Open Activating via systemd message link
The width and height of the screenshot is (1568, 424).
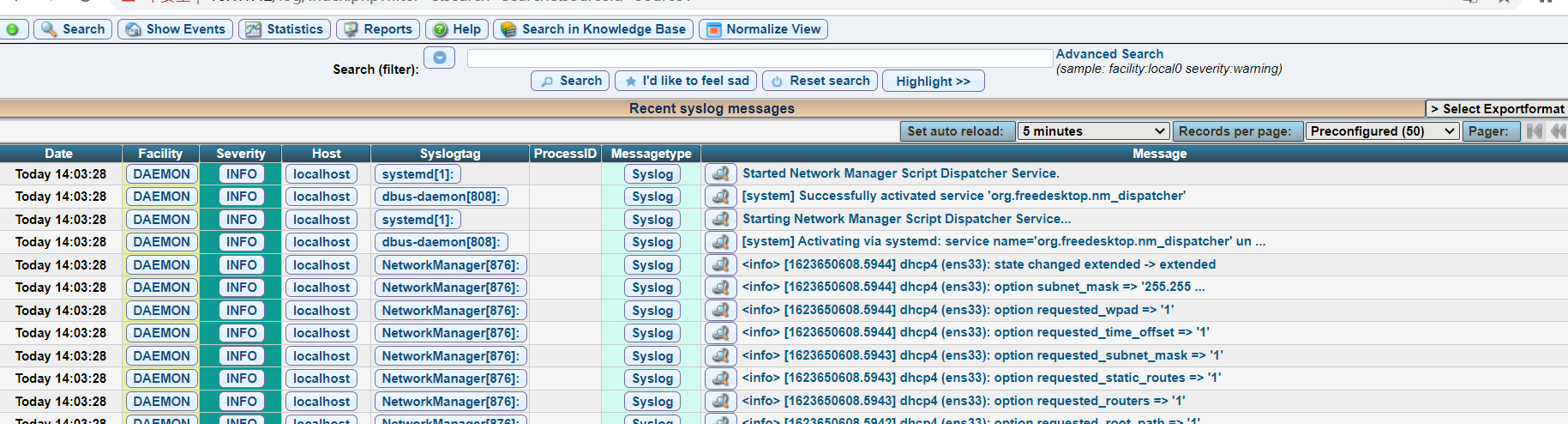pos(1004,241)
